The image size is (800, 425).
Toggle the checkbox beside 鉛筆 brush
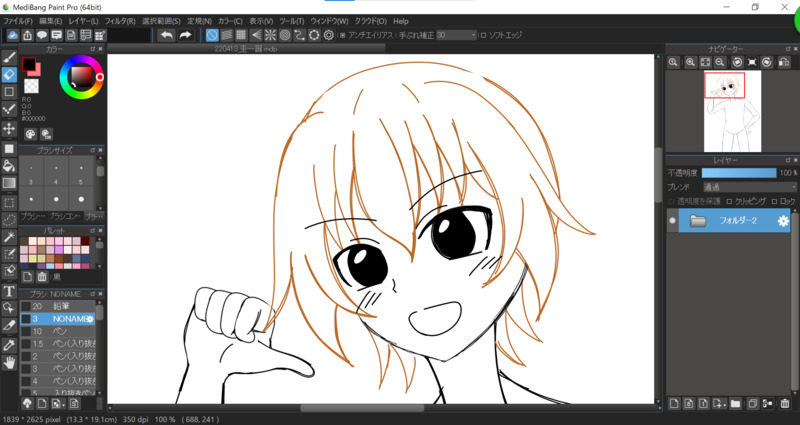pos(26,307)
